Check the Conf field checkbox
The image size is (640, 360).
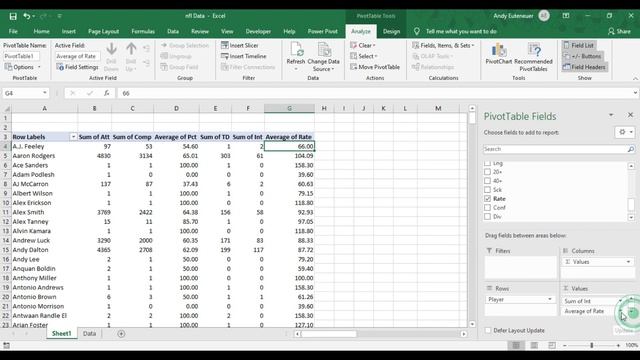(x=487, y=208)
